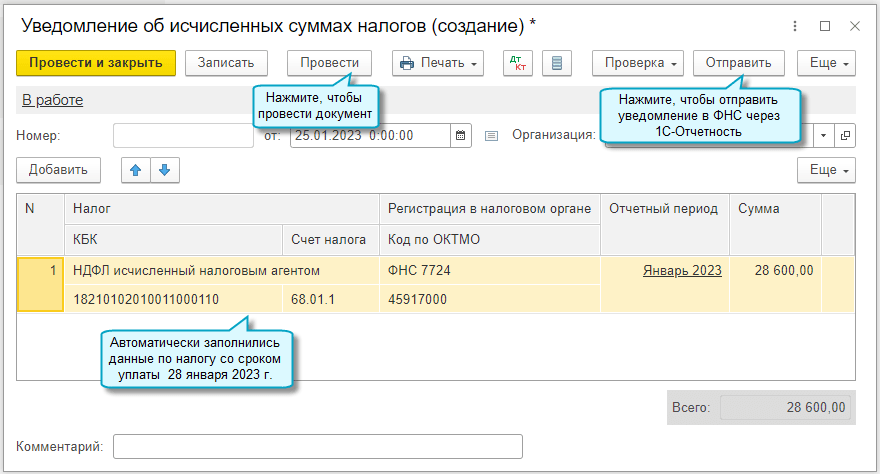This screenshot has width=880, height=474.
Task: Click the Отправить button
Action: pyautogui.click(x=738, y=63)
